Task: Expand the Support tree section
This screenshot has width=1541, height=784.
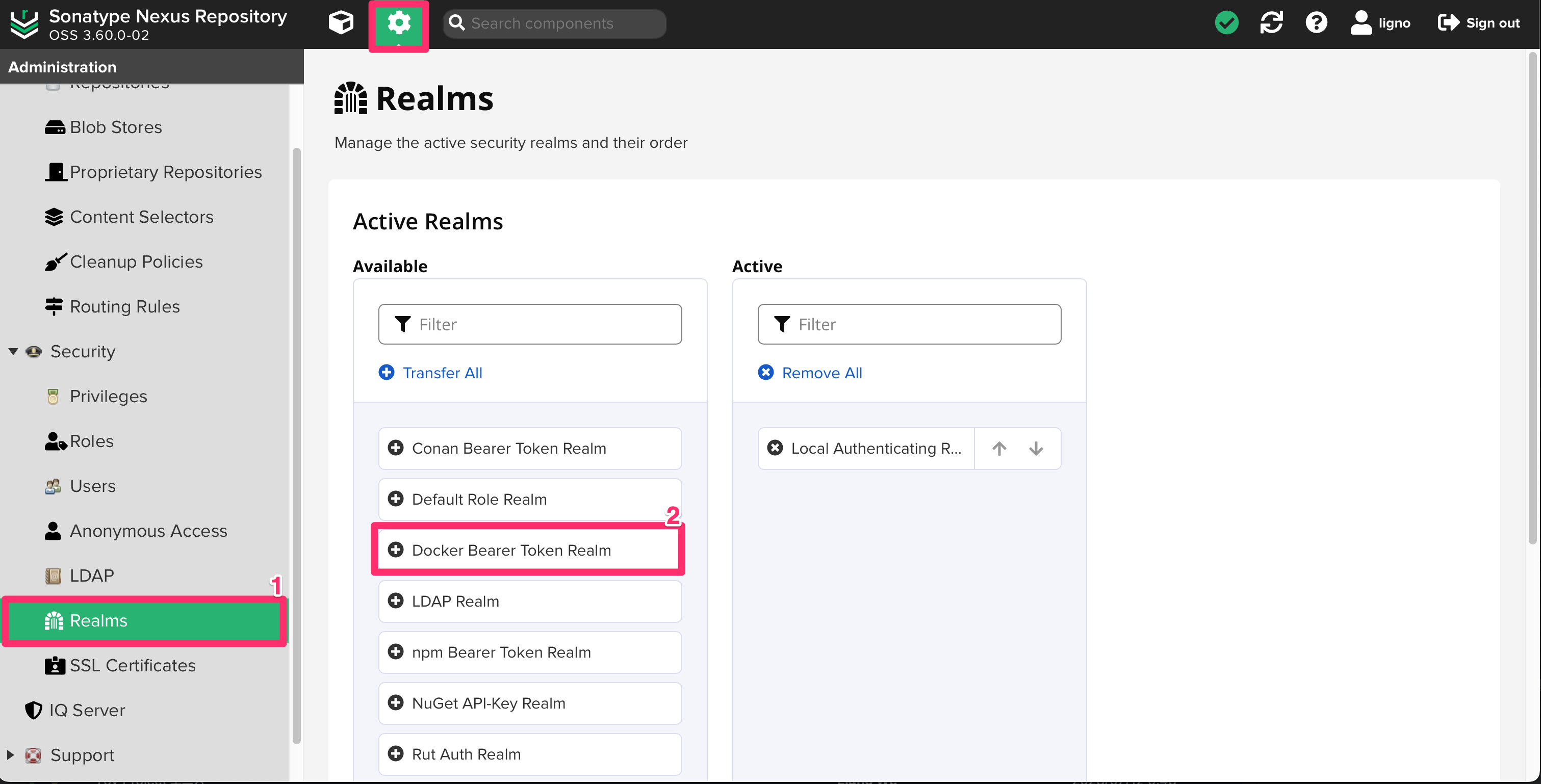Action: click(x=10, y=755)
